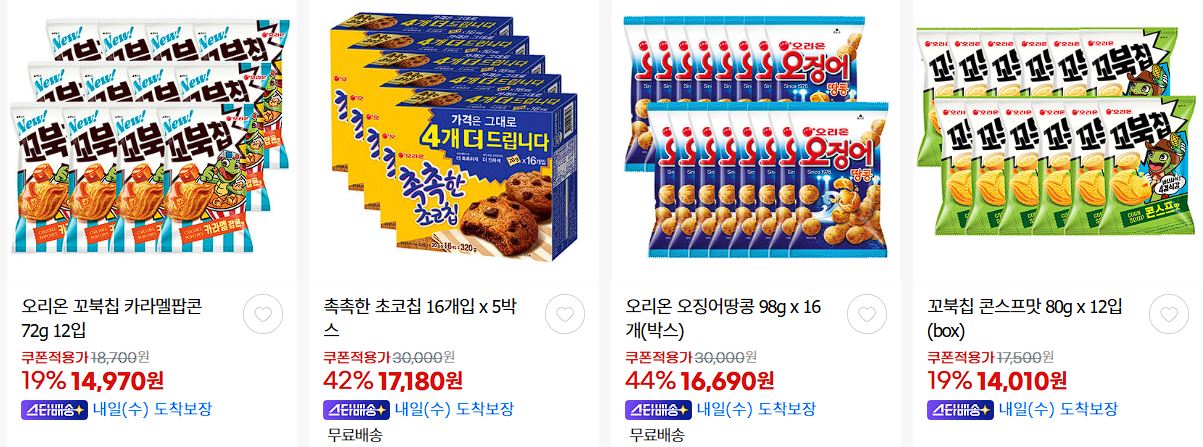This screenshot has height=447, width=1203.
Task: Open the 촉촉한 초코칩 16개입 x 5박스 title
Action: [x=420, y=318]
